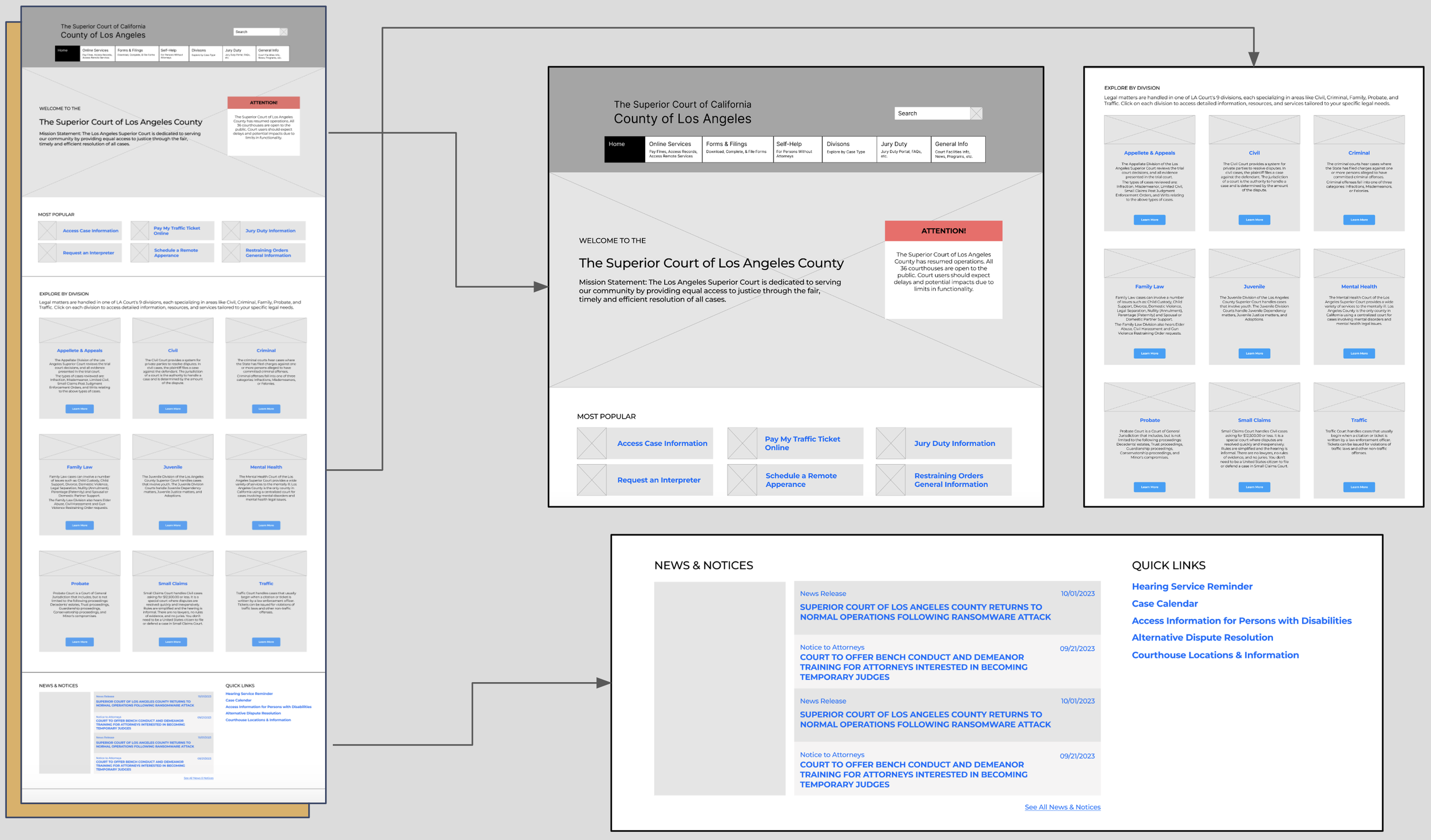Click the news image placeholder in the enlarged news frame
1431x840 pixels.
[720, 688]
